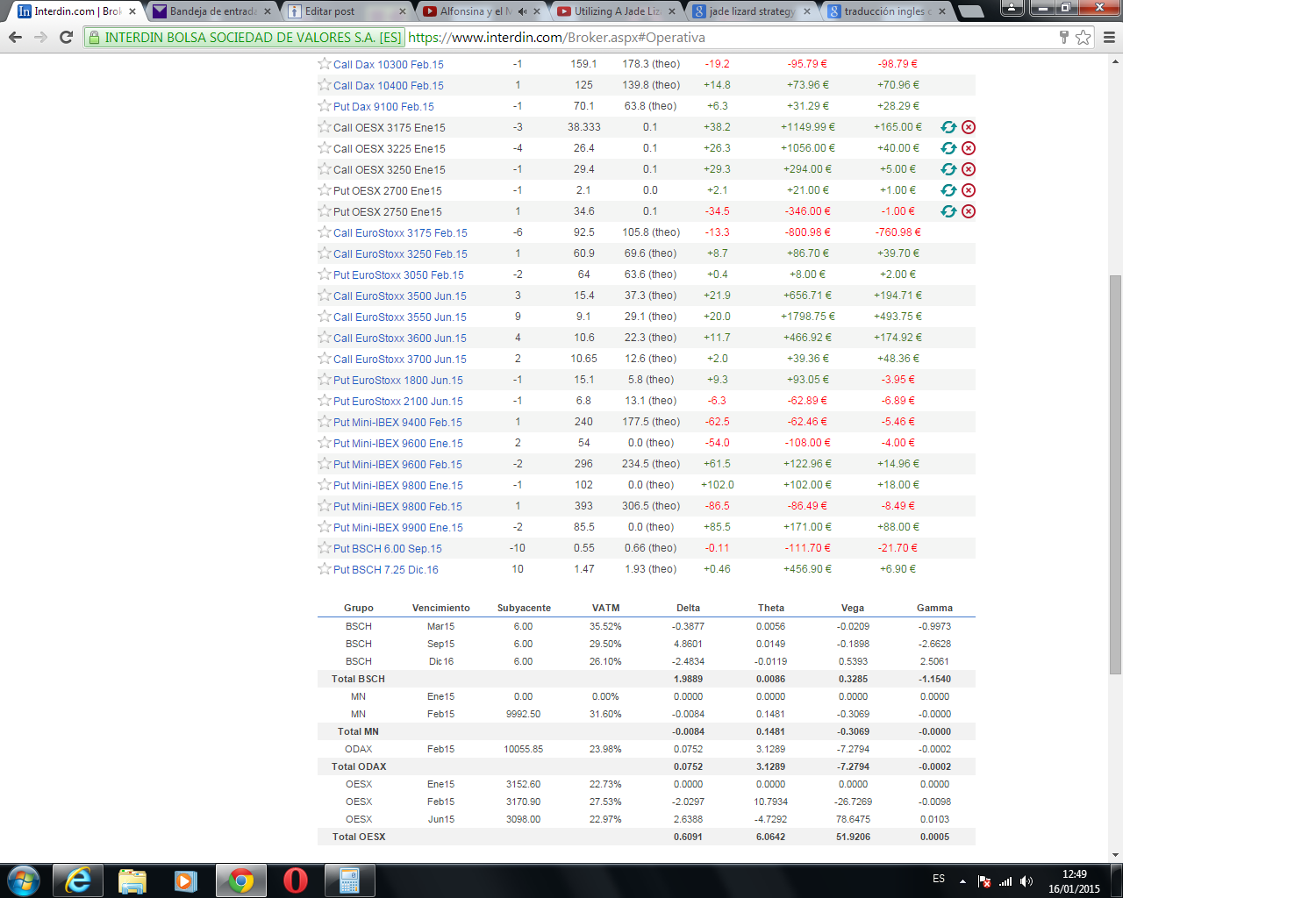Click the +1798.75 € profit value

(x=808, y=317)
